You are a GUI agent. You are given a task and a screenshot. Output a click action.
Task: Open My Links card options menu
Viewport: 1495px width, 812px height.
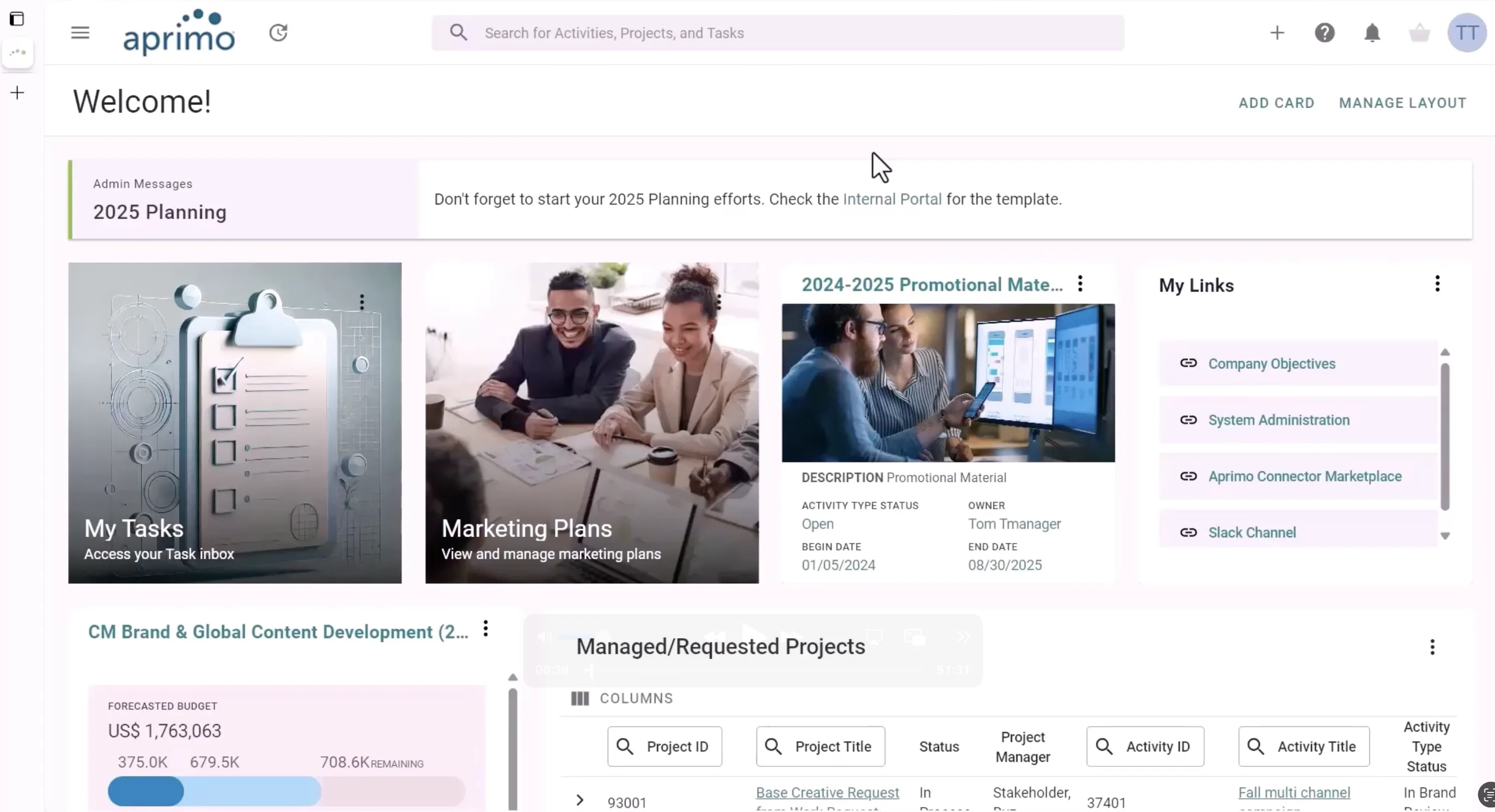tap(1438, 283)
